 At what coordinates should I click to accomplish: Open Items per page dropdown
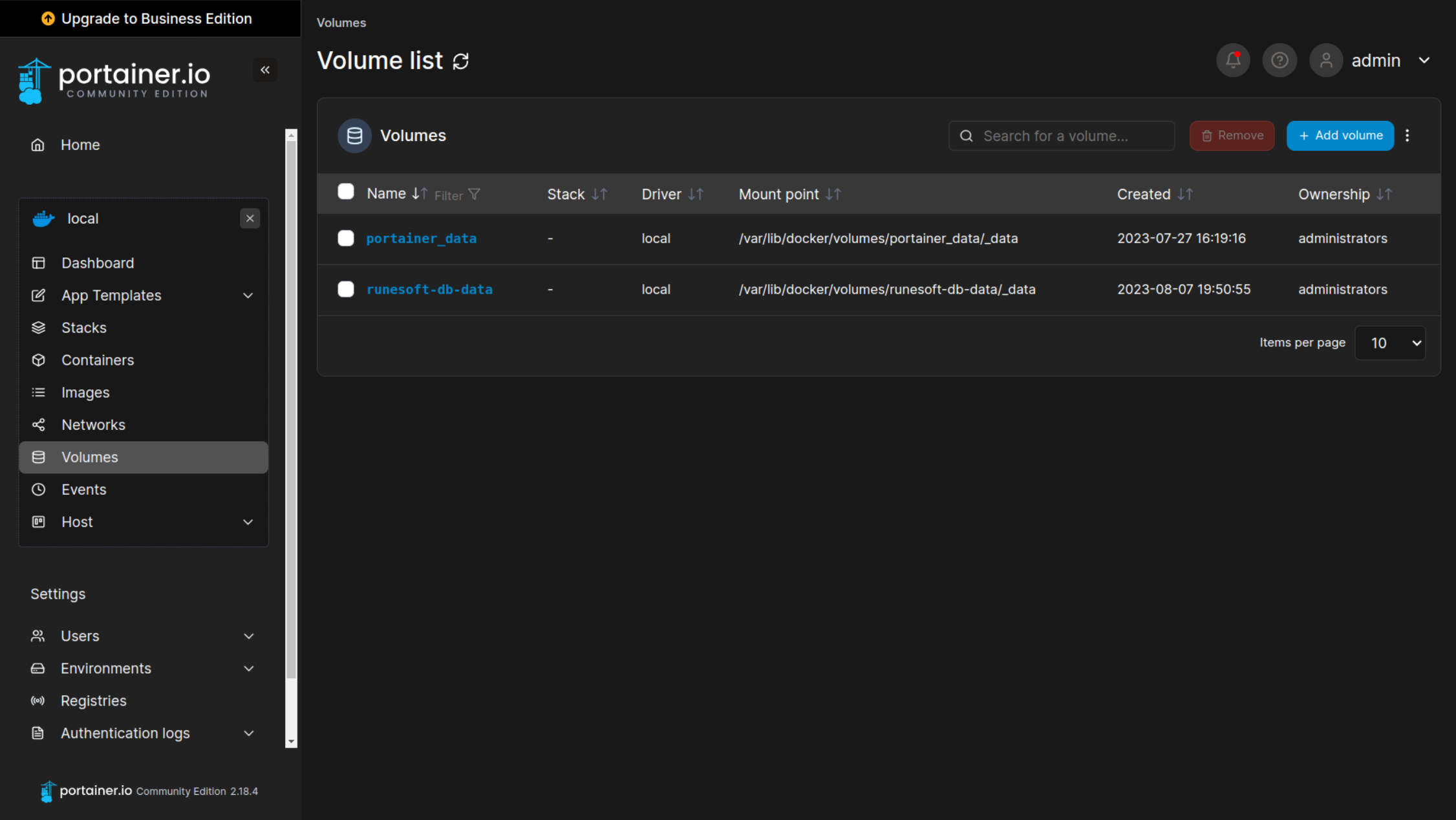tap(1389, 343)
